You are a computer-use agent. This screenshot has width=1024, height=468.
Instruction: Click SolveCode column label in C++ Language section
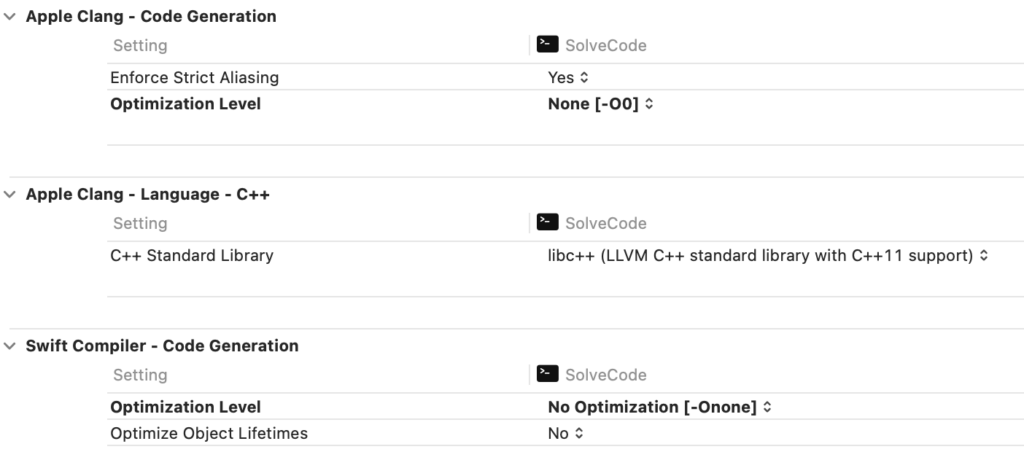(x=605, y=223)
